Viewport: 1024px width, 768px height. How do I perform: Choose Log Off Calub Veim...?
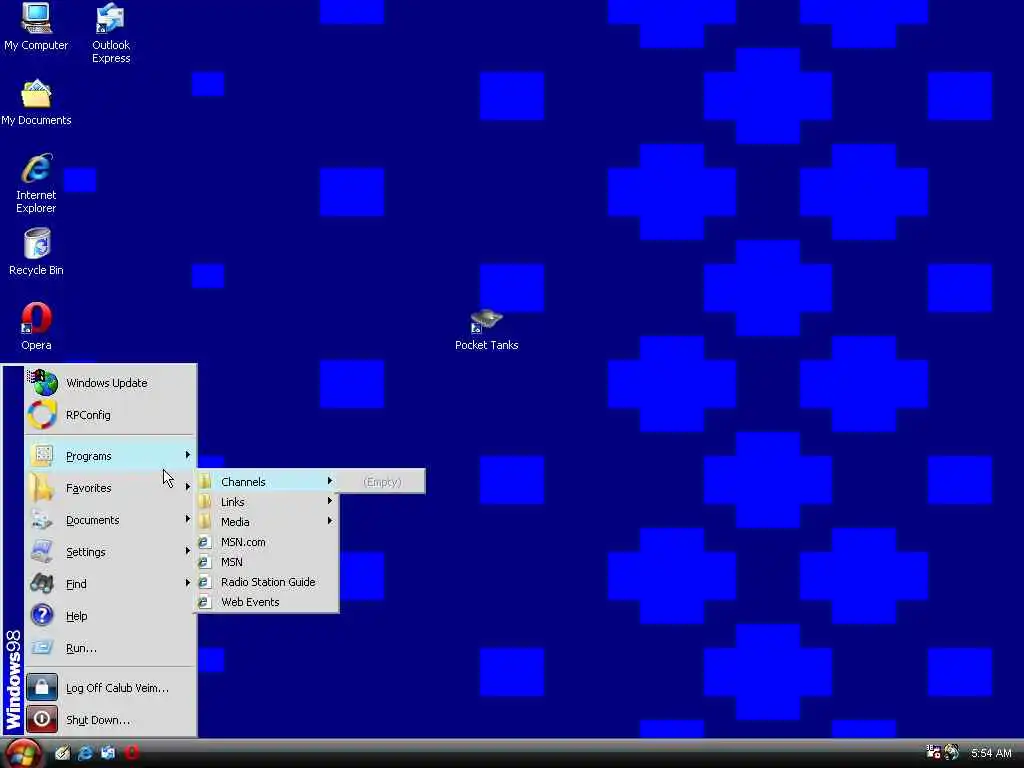tap(110, 688)
